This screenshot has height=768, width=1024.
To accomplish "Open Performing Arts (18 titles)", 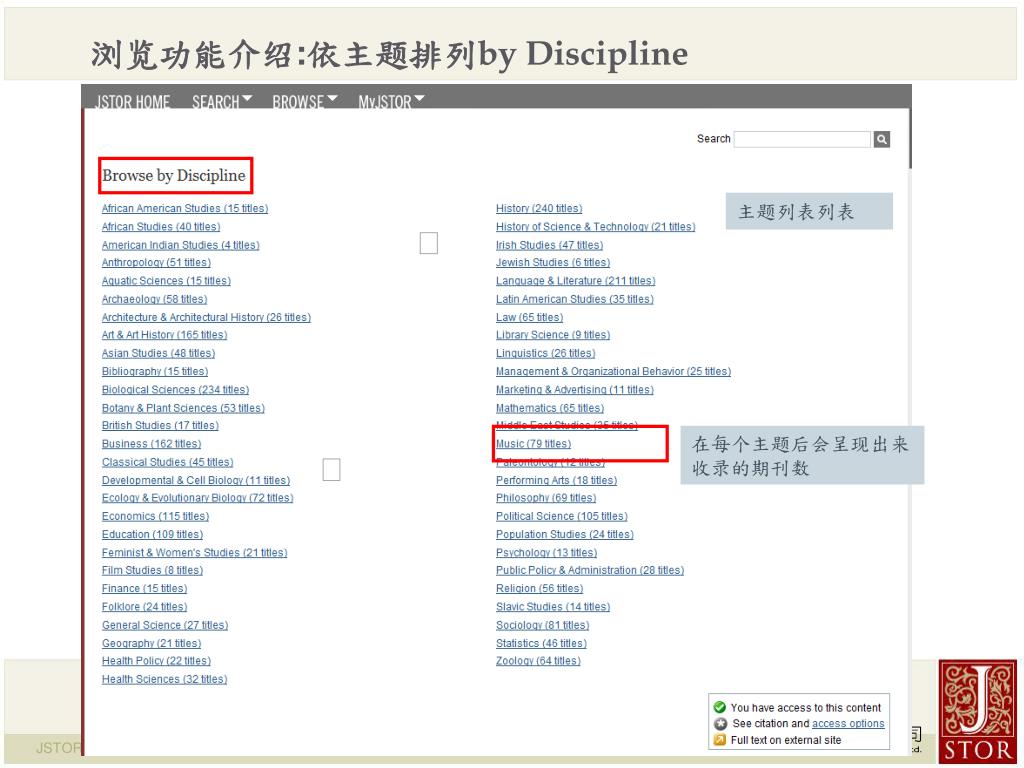I will point(556,481).
